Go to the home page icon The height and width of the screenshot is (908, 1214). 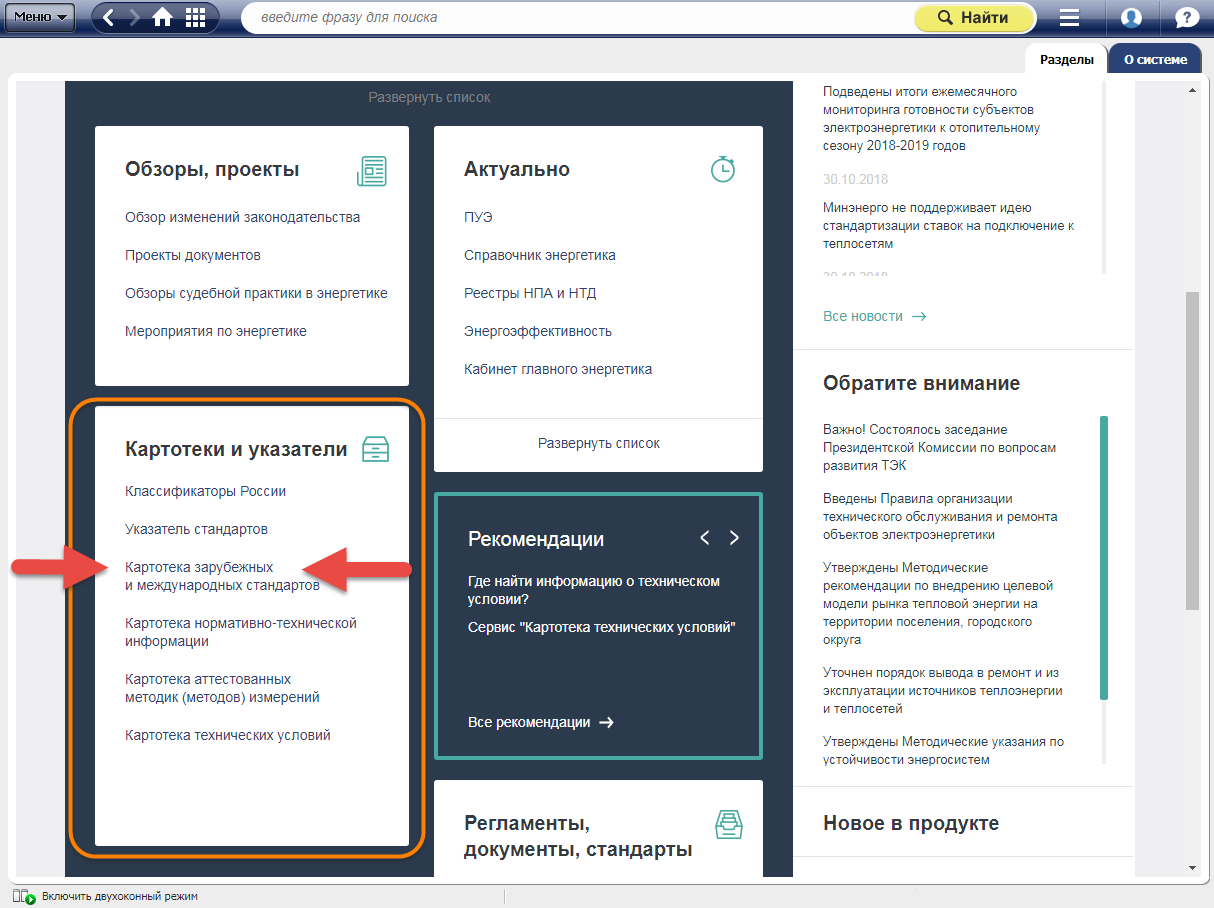163,18
